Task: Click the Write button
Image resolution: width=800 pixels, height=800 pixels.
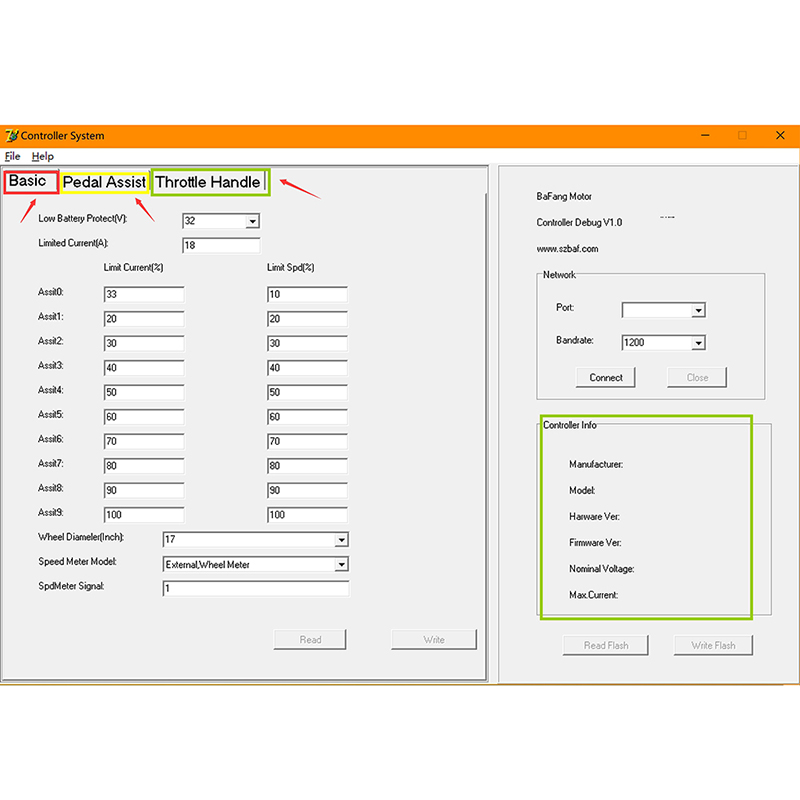Action: click(434, 640)
